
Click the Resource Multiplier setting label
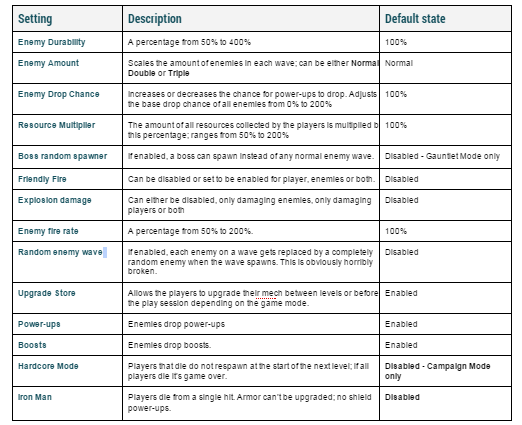pos(57,125)
